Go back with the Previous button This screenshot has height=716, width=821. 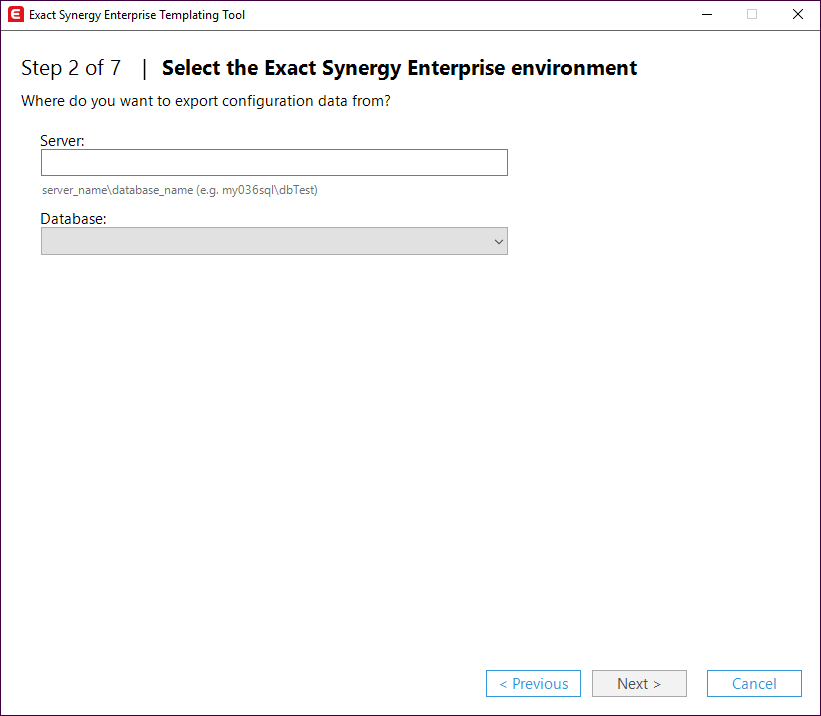[533, 684]
